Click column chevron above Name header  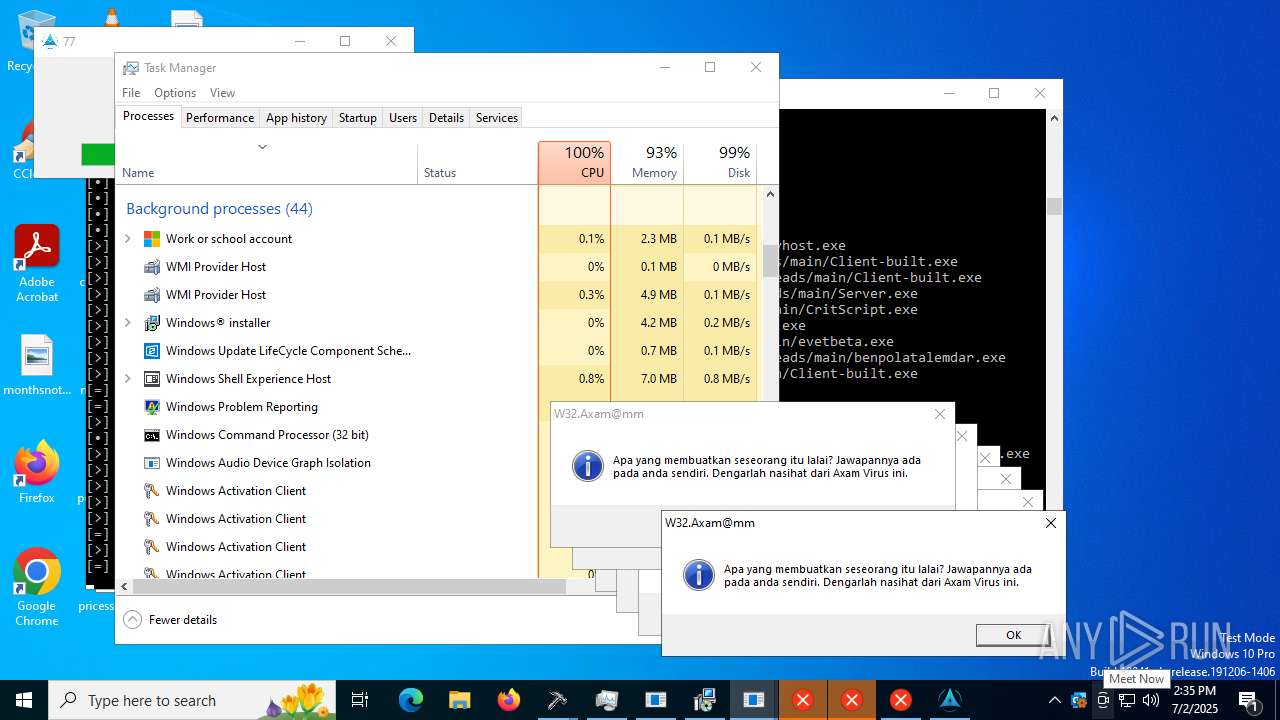[x=262, y=147]
